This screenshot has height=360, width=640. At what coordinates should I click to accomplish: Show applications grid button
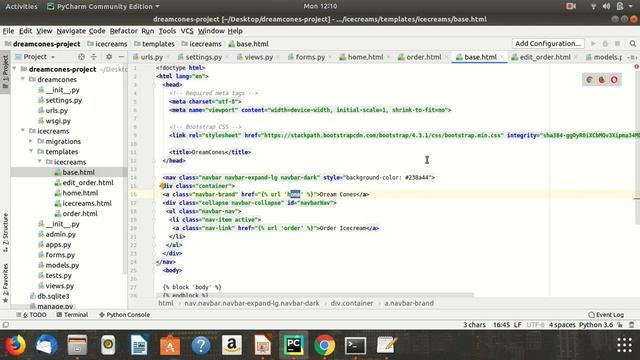(x=624, y=345)
